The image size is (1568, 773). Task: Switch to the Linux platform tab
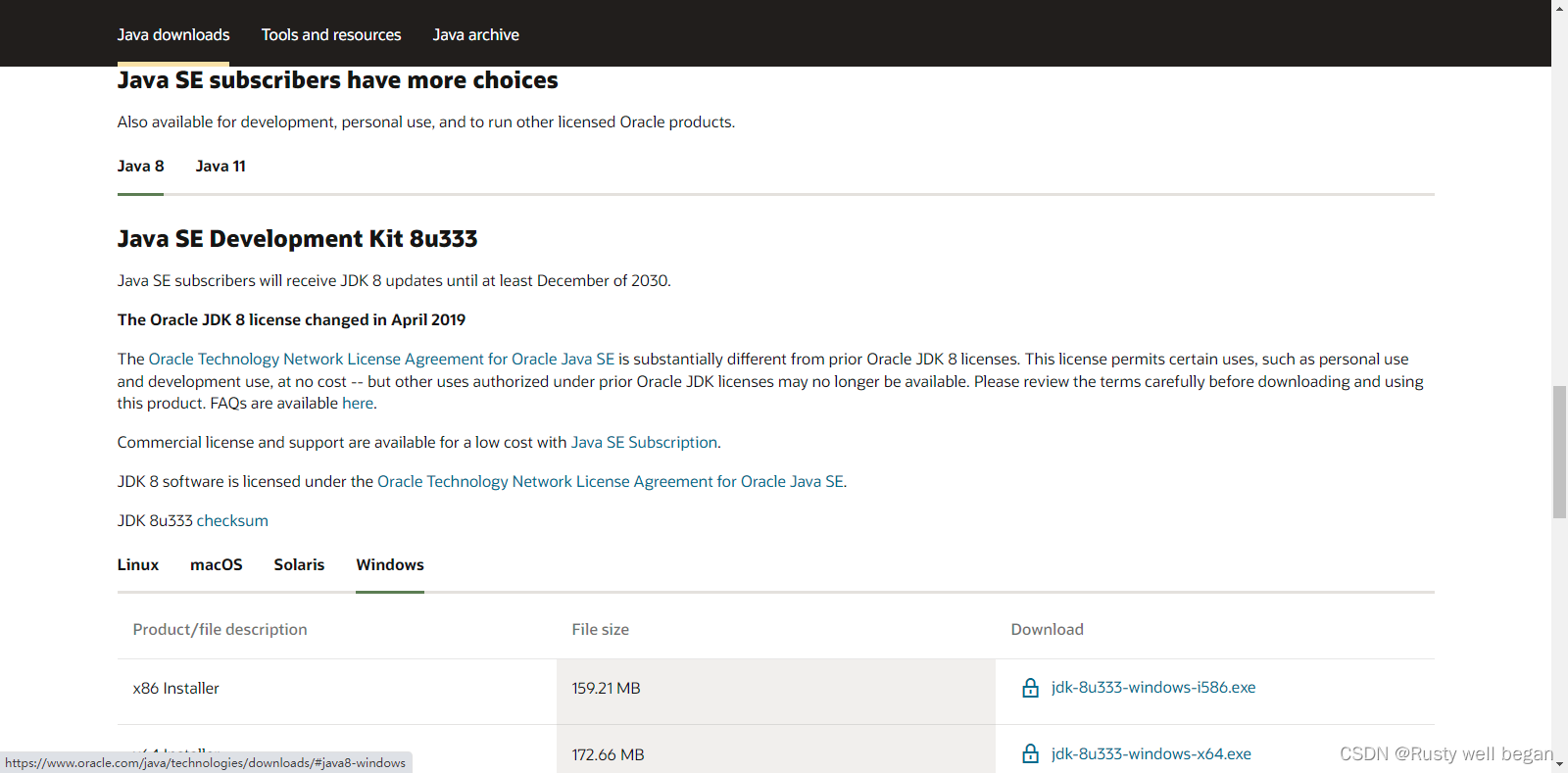[138, 565]
